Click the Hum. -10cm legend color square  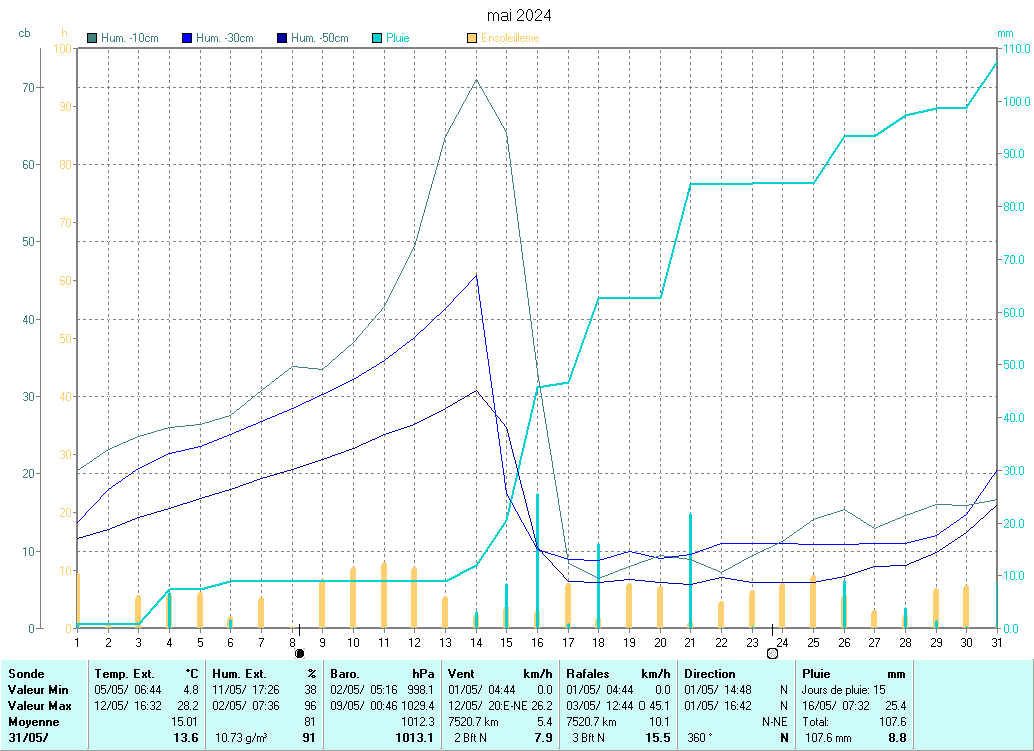93,38
